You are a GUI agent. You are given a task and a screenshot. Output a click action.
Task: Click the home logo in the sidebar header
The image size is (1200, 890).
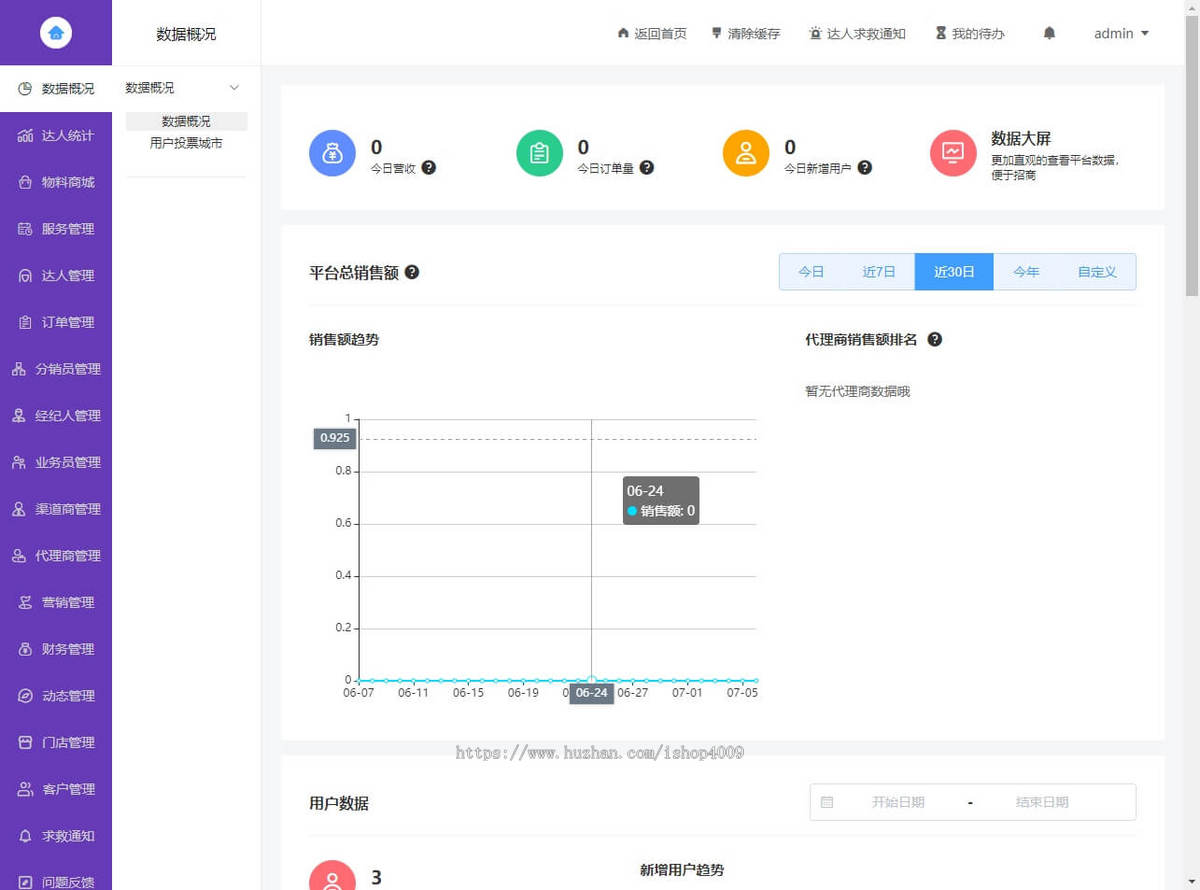(x=56, y=33)
